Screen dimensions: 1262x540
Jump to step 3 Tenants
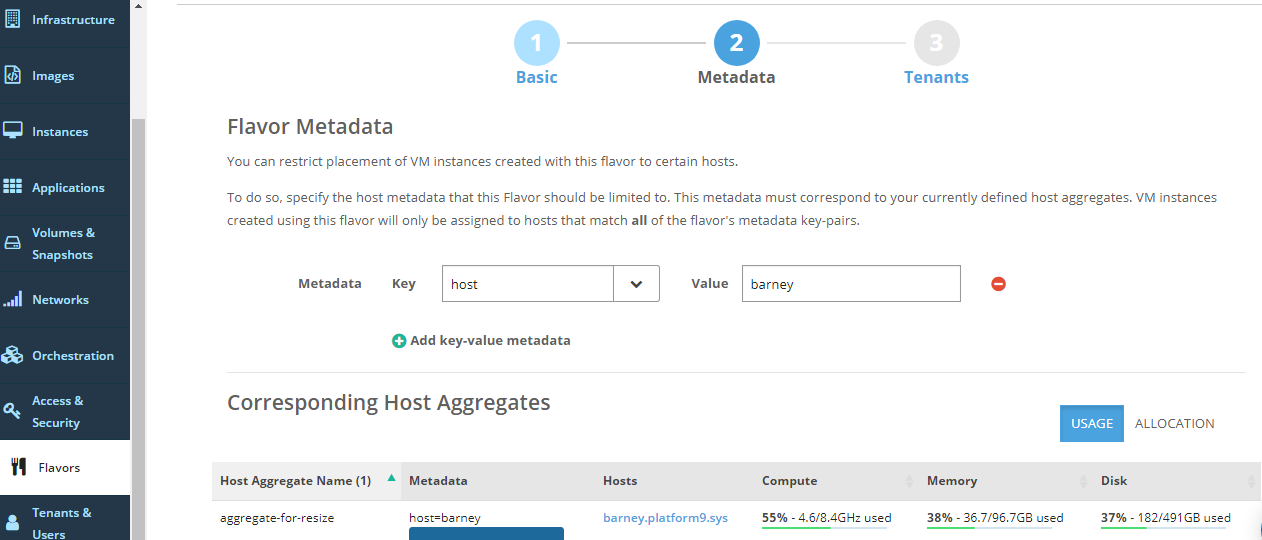[936, 44]
